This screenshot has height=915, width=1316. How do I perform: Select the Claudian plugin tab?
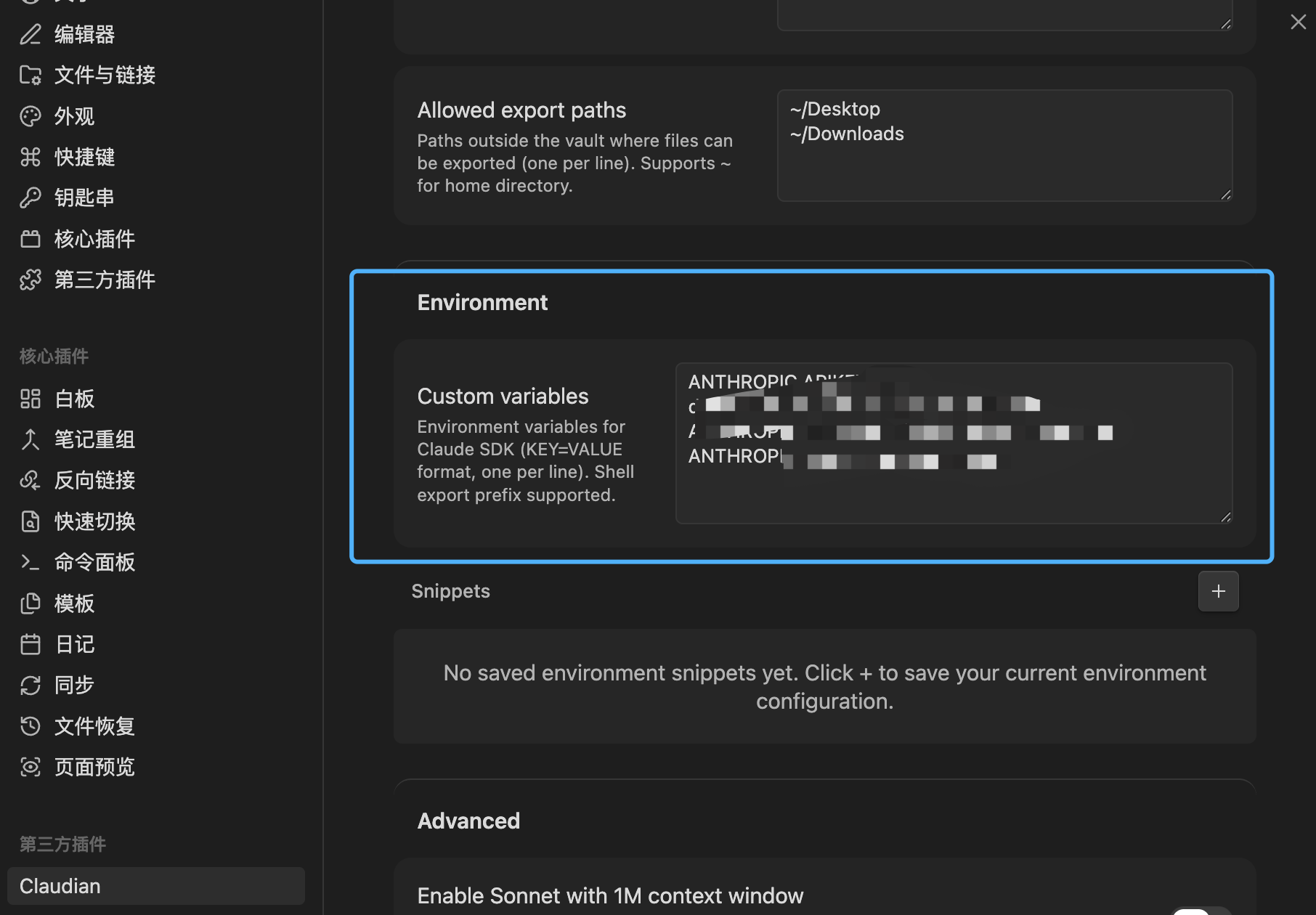pyautogui.click(x=156, y=886)
